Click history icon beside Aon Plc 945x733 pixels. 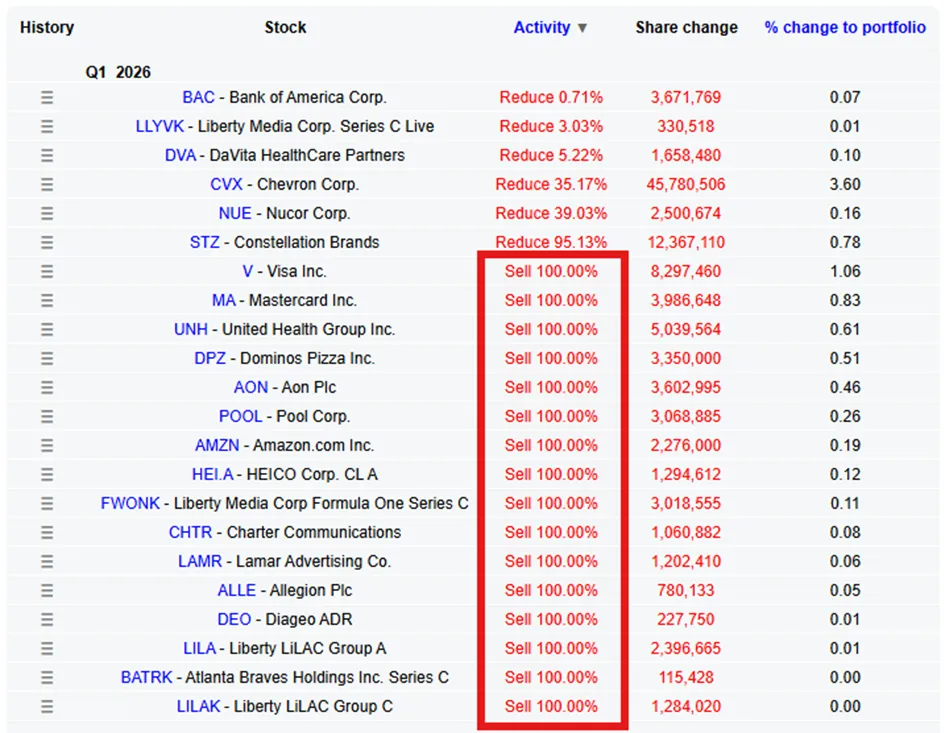pos(47,388)
